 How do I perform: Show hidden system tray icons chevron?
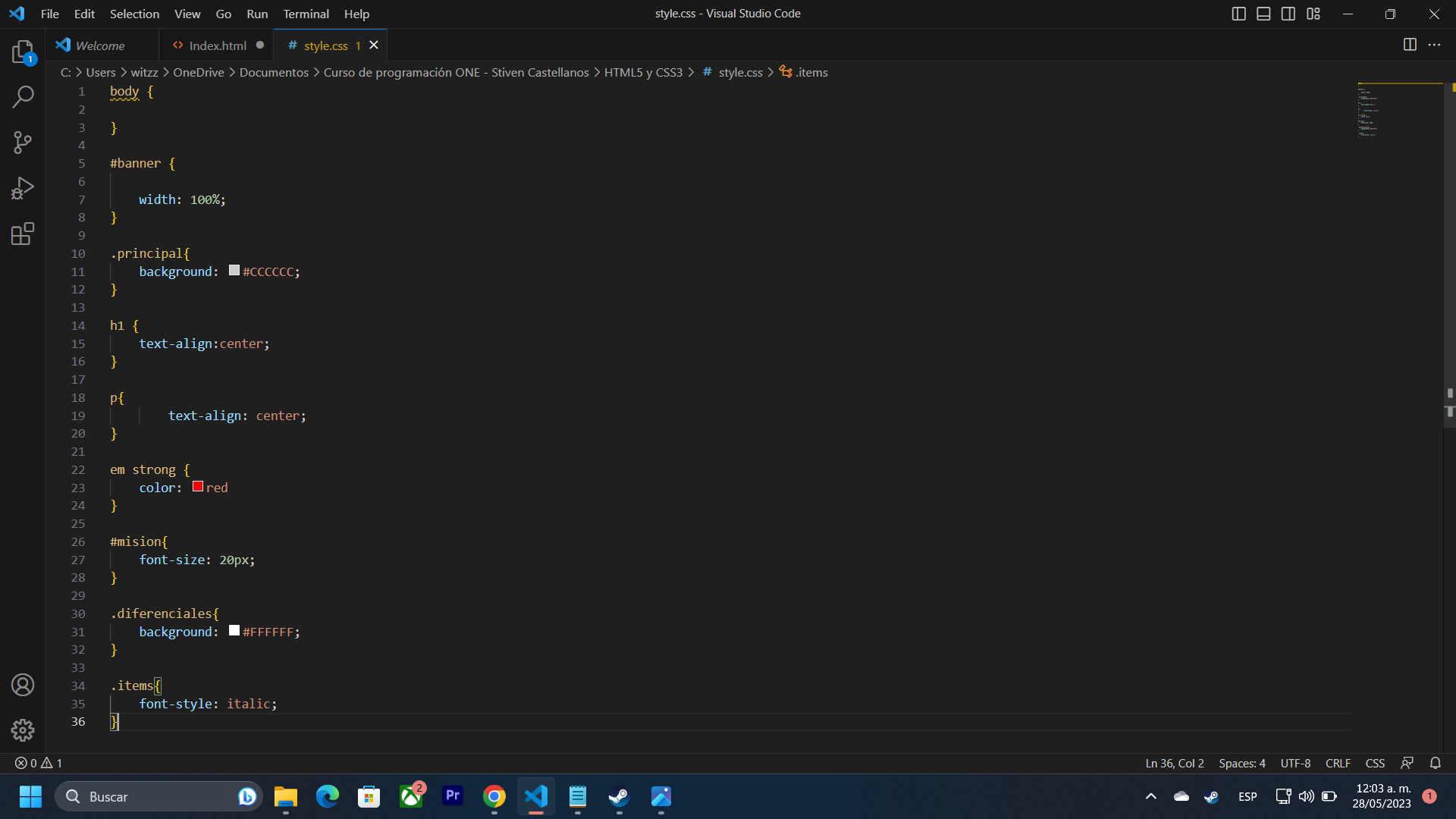[1151, 796]
